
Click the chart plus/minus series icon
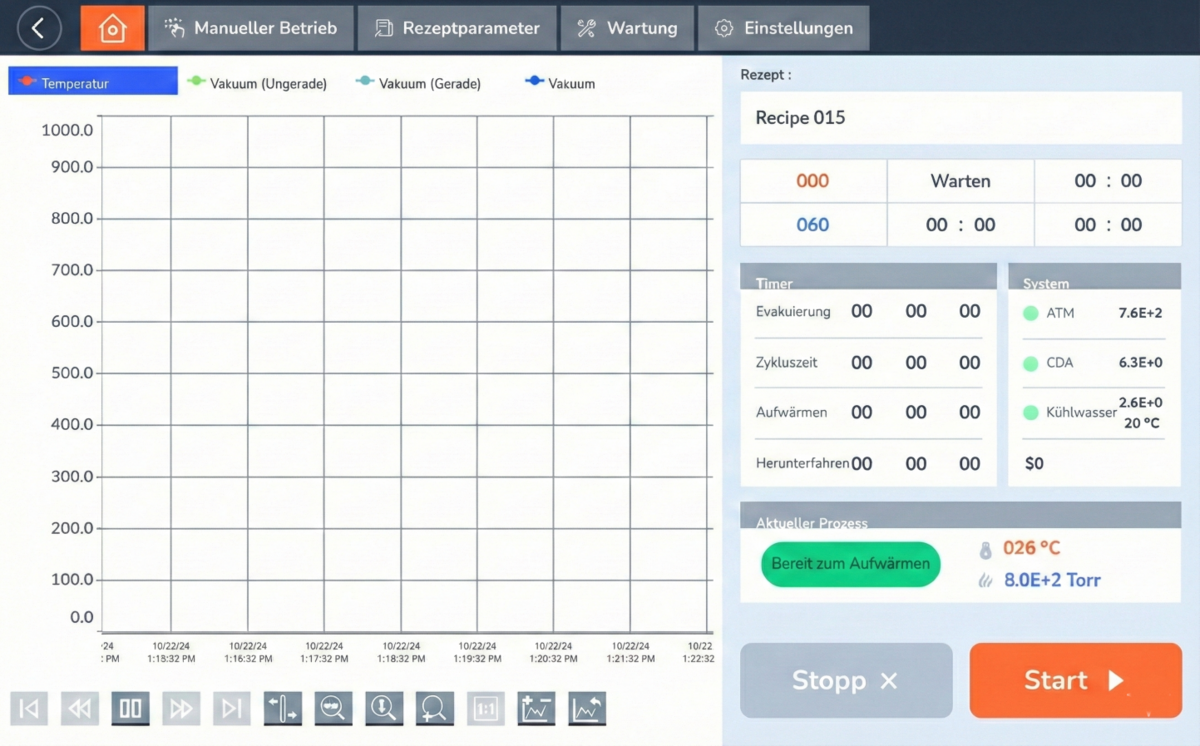coord(537,709)
